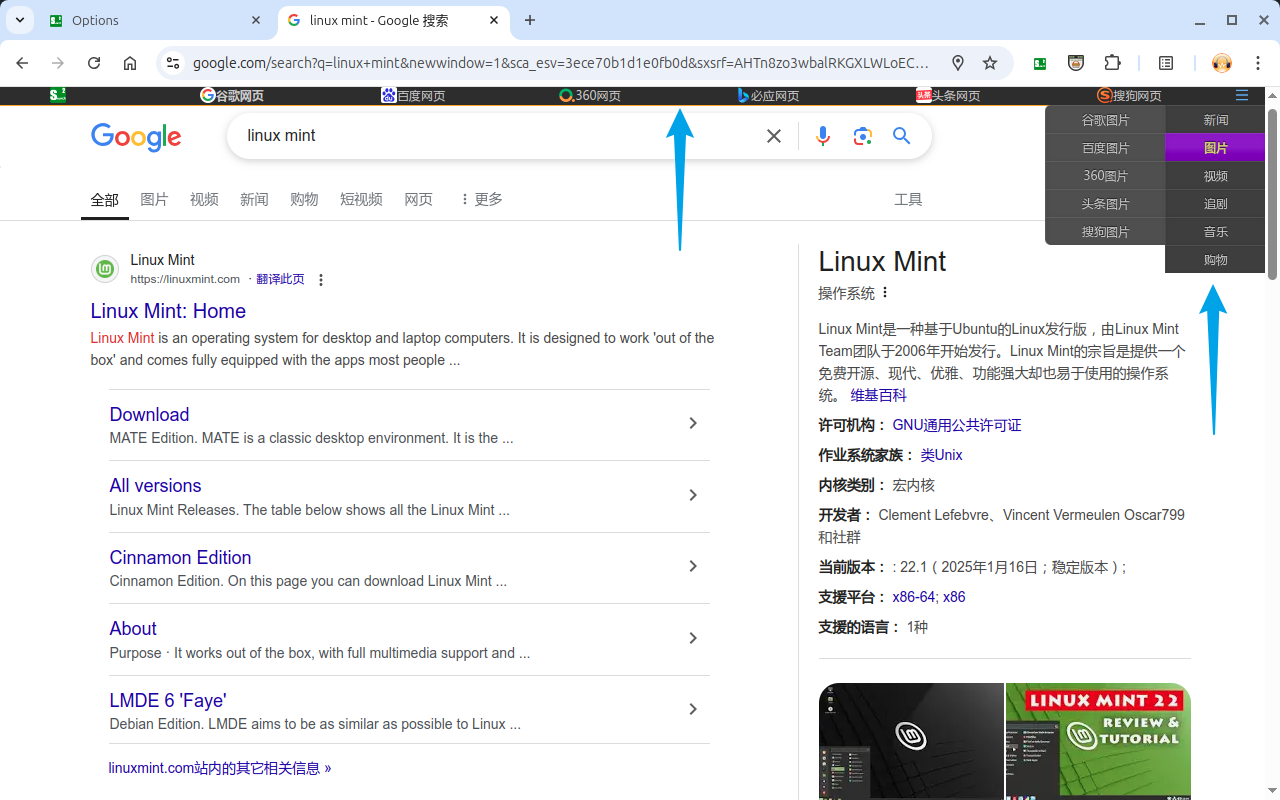Open the green S extension icon in browser toolbar
1280x800 pixels.
tap(1040, 63)
